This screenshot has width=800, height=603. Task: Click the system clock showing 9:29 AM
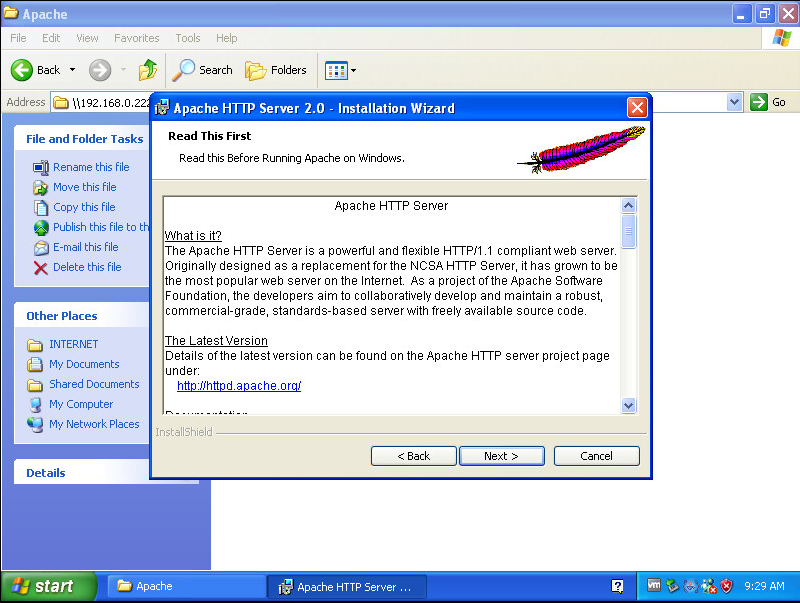(764, 586)
